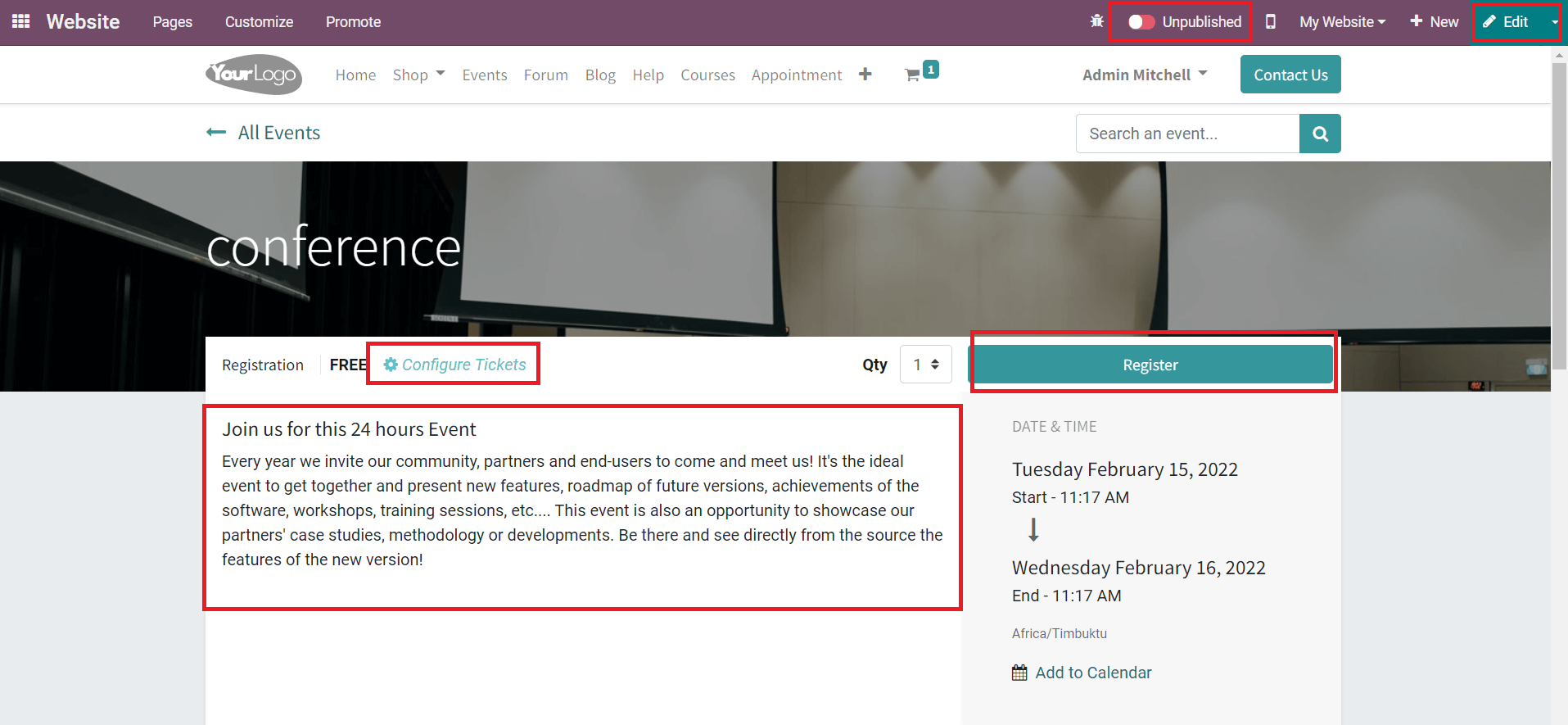Click the FREE price label
Screen dimensions: 1568x725
point(348,365)
